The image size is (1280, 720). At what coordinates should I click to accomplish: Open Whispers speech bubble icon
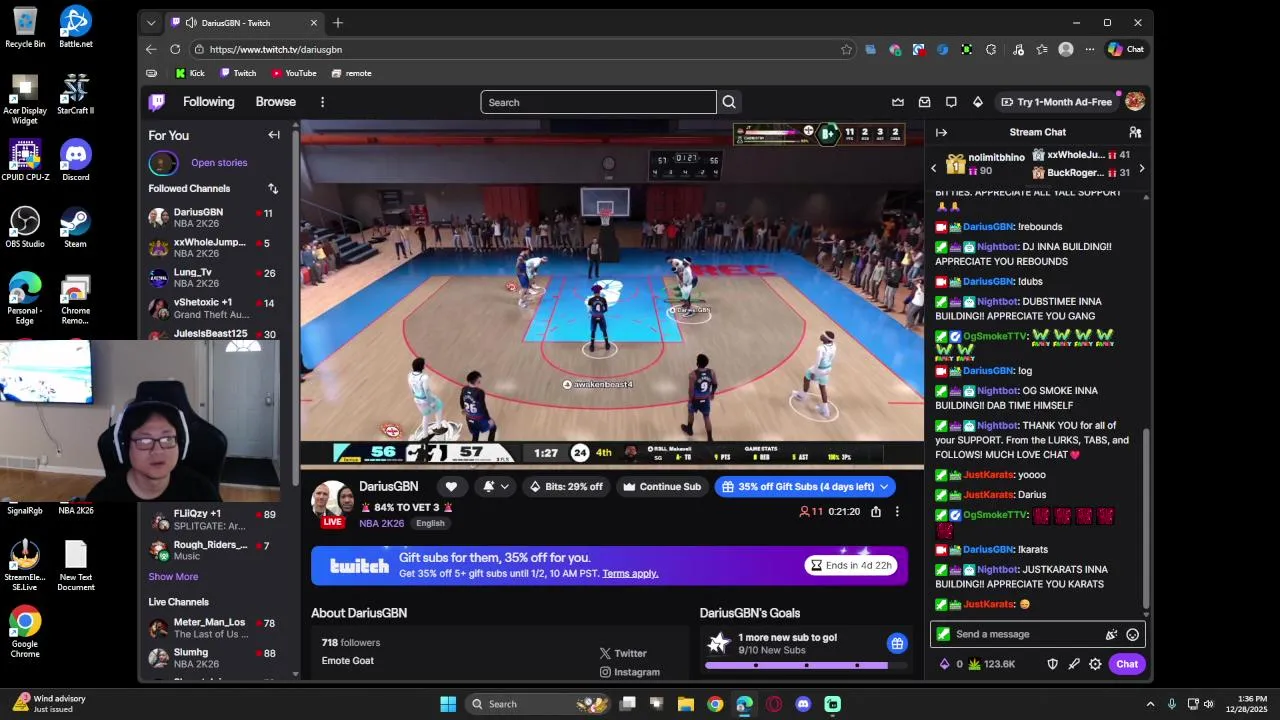tap(951, 102)
